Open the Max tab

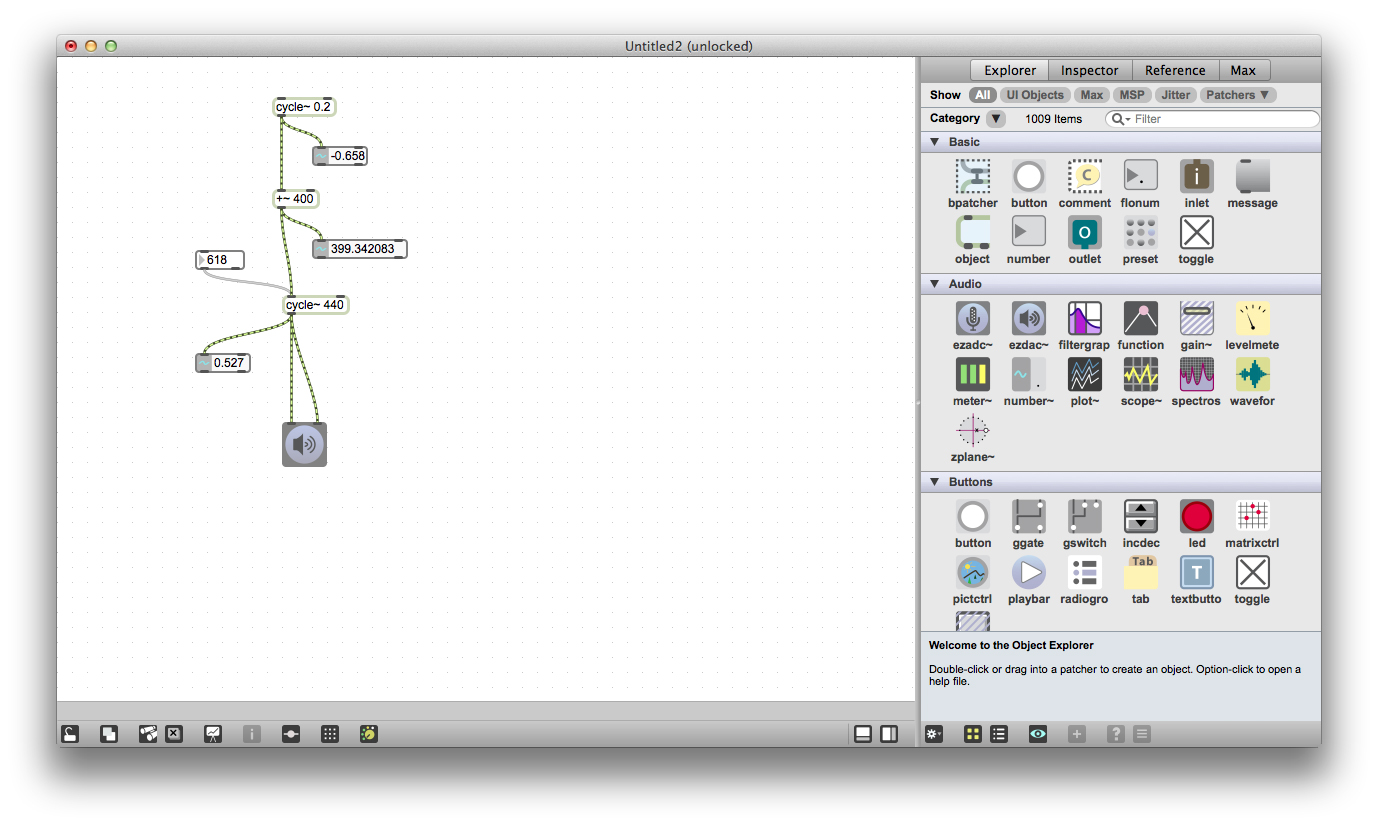[x=1243, y=70]
